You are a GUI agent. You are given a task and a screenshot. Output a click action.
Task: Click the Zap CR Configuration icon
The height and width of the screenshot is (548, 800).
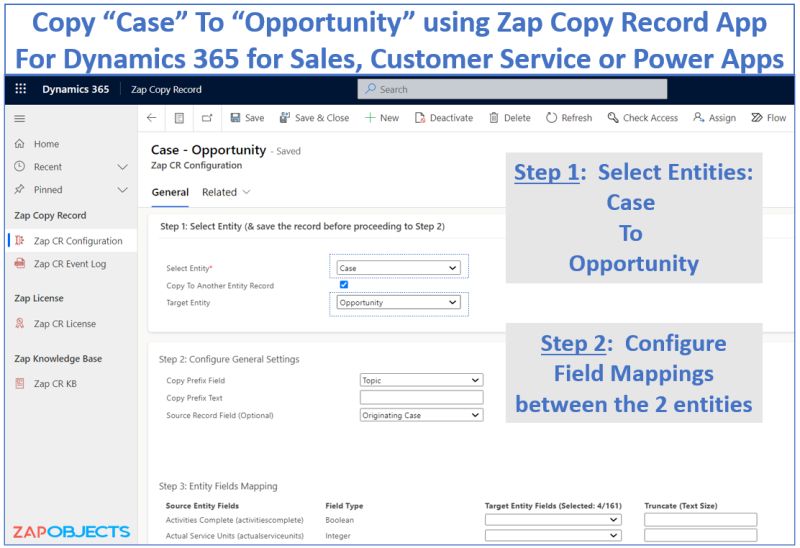coord(20,240)
